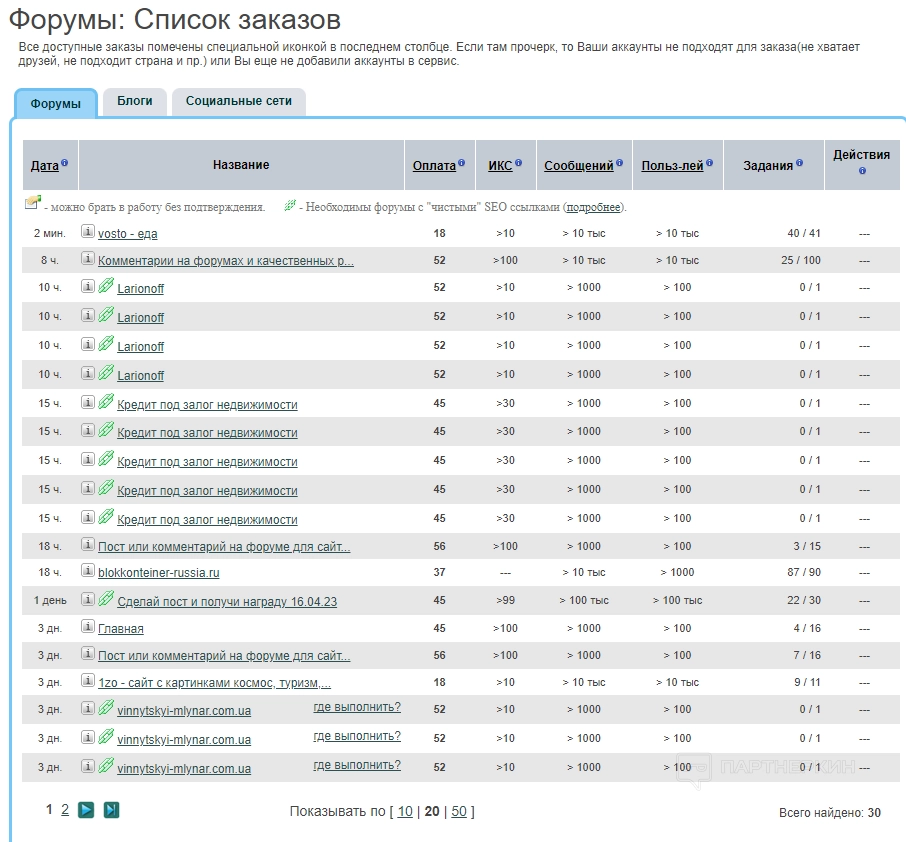Click the help icon next to Оплата header
906x842 pixels.
pyautogui.click(x=462, y=163)
